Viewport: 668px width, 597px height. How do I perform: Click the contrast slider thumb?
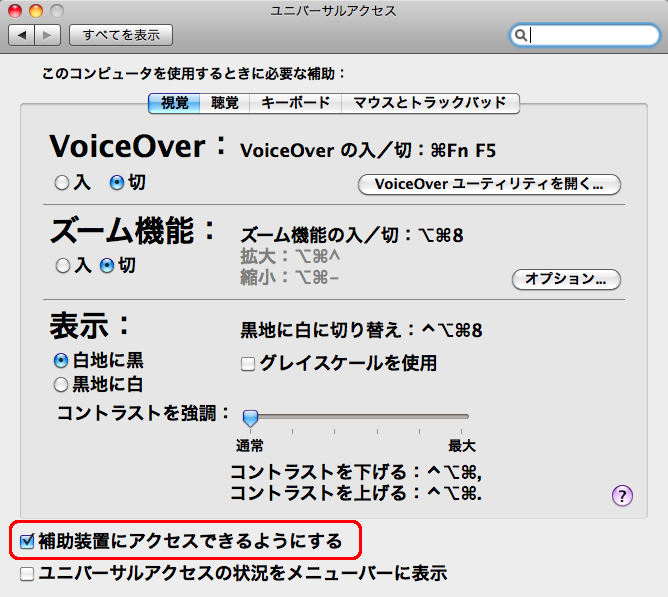(250, 418)
